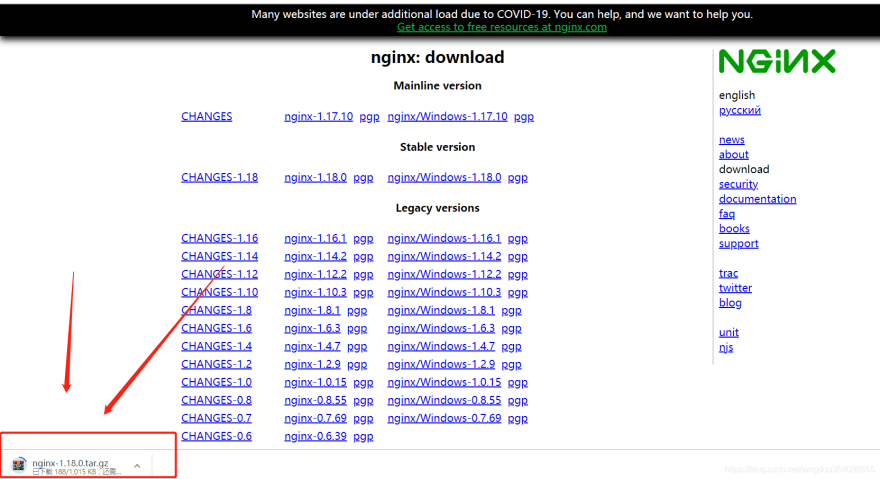Open the security page in sidebar
Viewport: 880px width, 479px height.
tap(739, 184)
